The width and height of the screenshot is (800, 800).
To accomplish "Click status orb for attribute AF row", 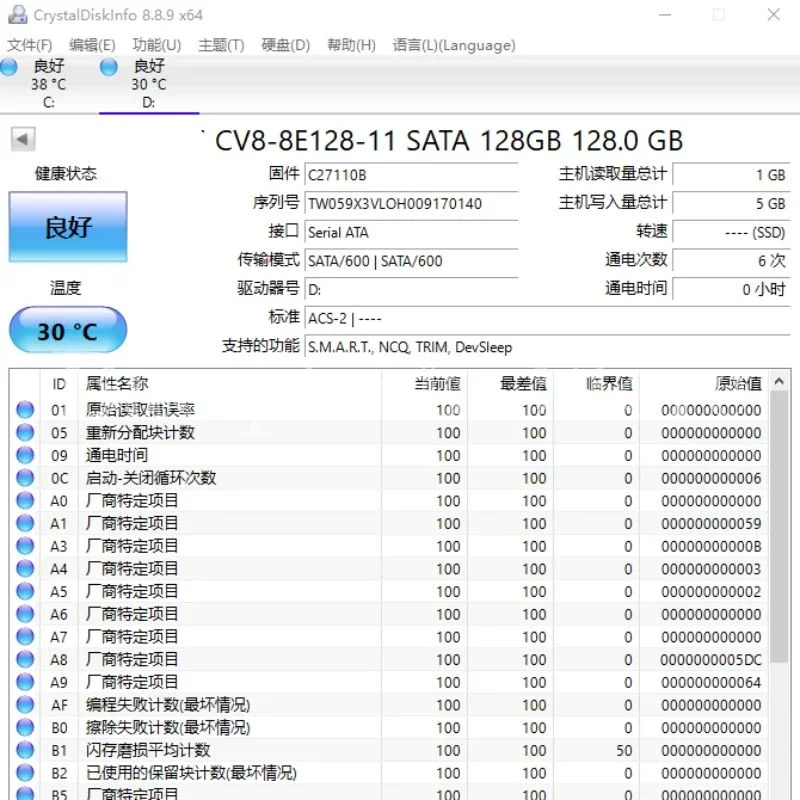I will pyautogui.click(x=25, y=705).
